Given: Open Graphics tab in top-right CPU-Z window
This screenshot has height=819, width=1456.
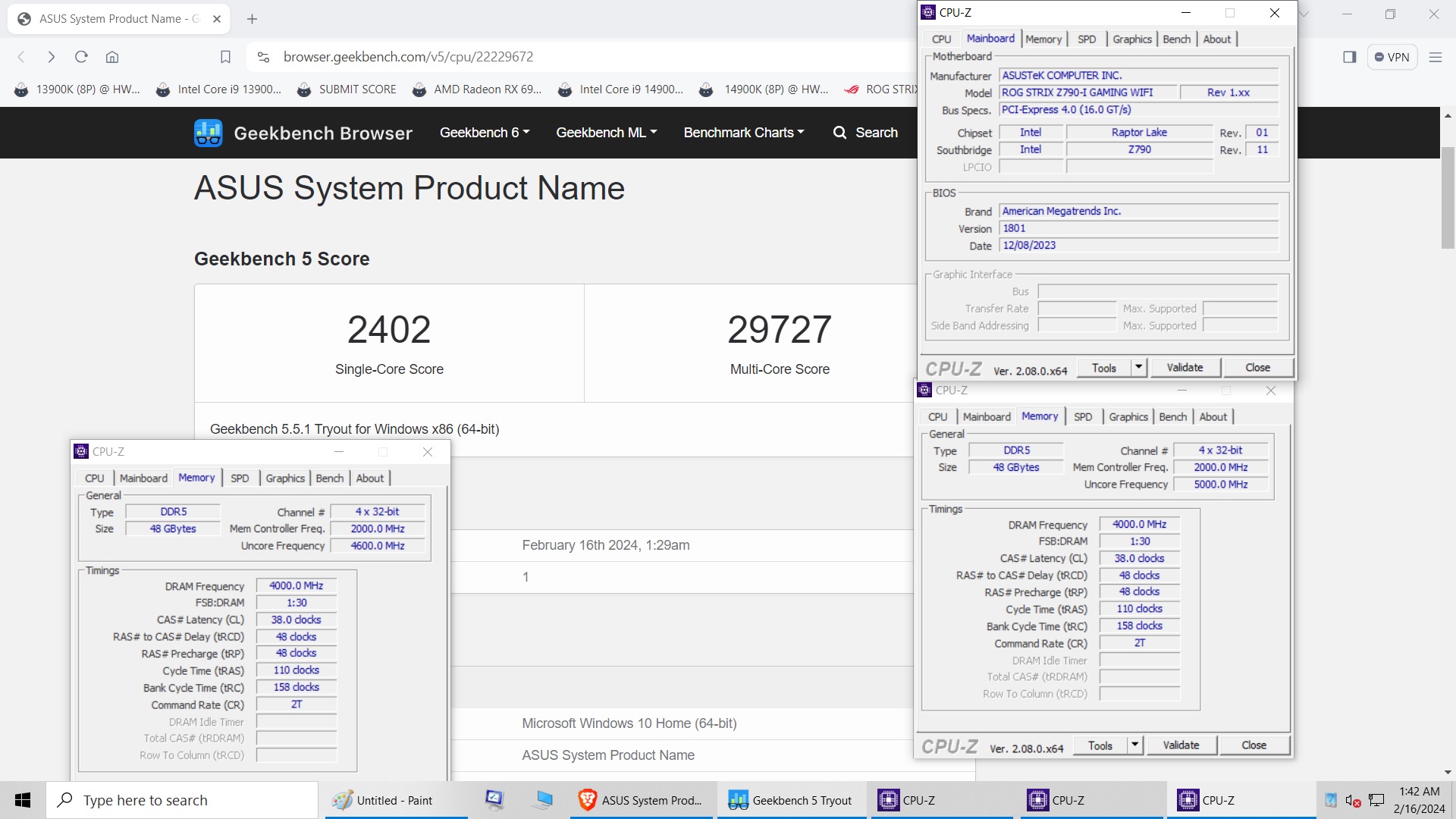Looking at the screenshot, I should coord(1132,39).
